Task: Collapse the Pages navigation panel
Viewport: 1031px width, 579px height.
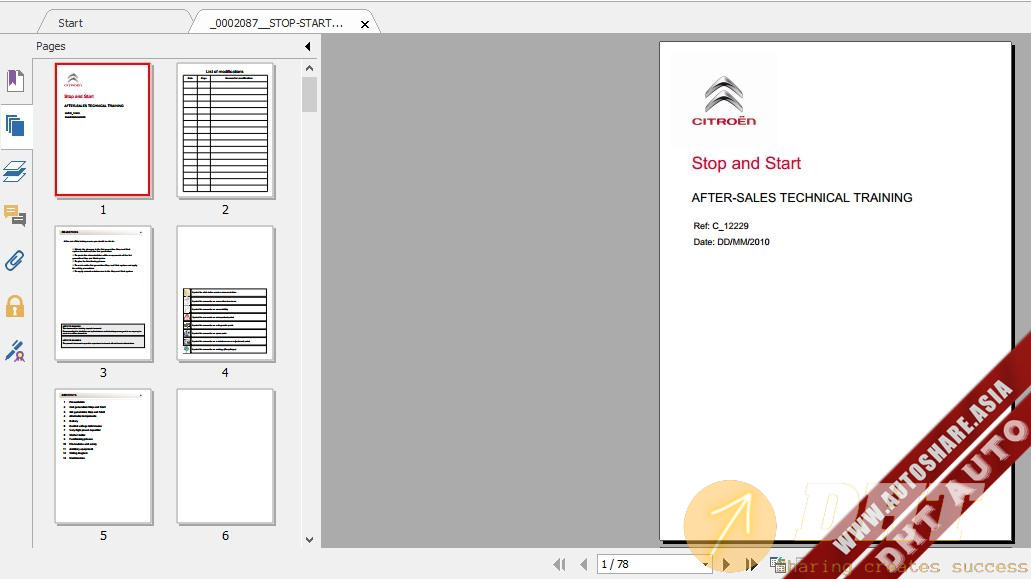Action: pyautogui.click(x=308, y=47)
